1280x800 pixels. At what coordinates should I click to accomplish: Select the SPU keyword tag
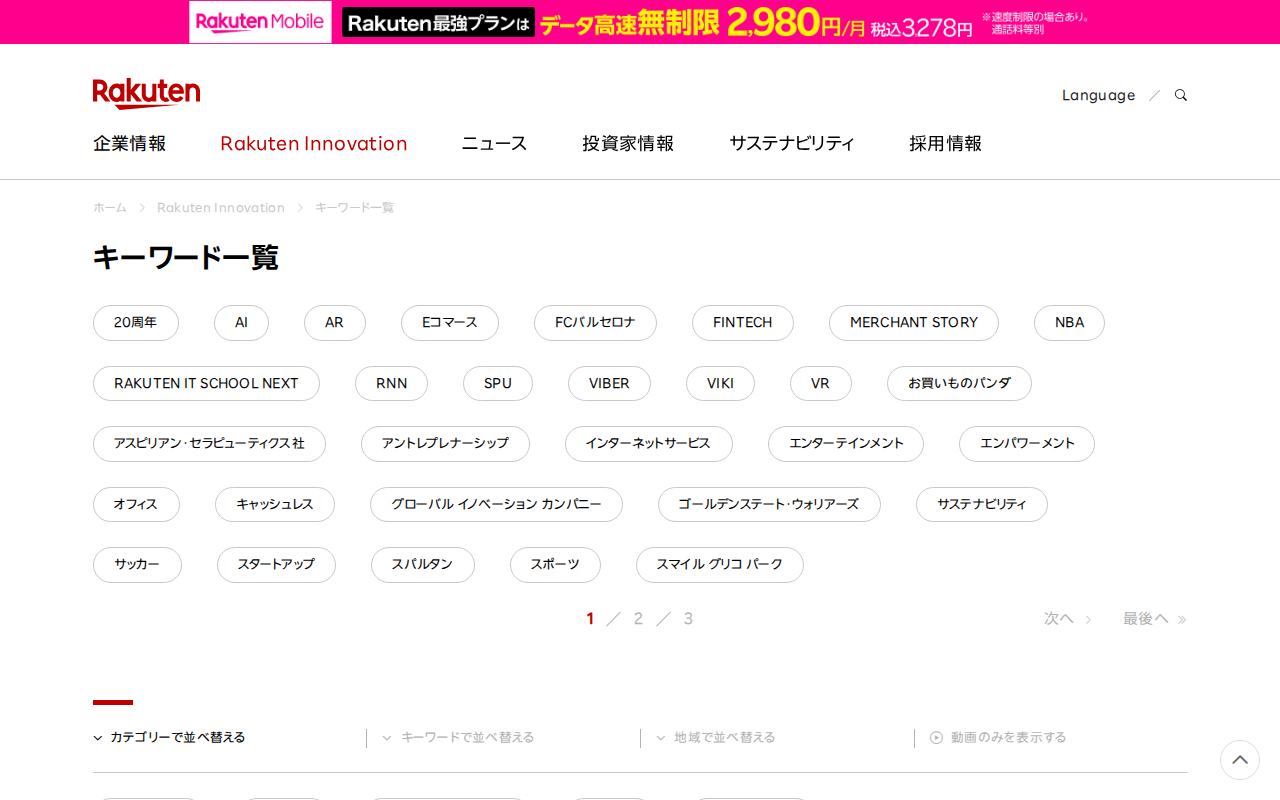[x=498, y=384]
